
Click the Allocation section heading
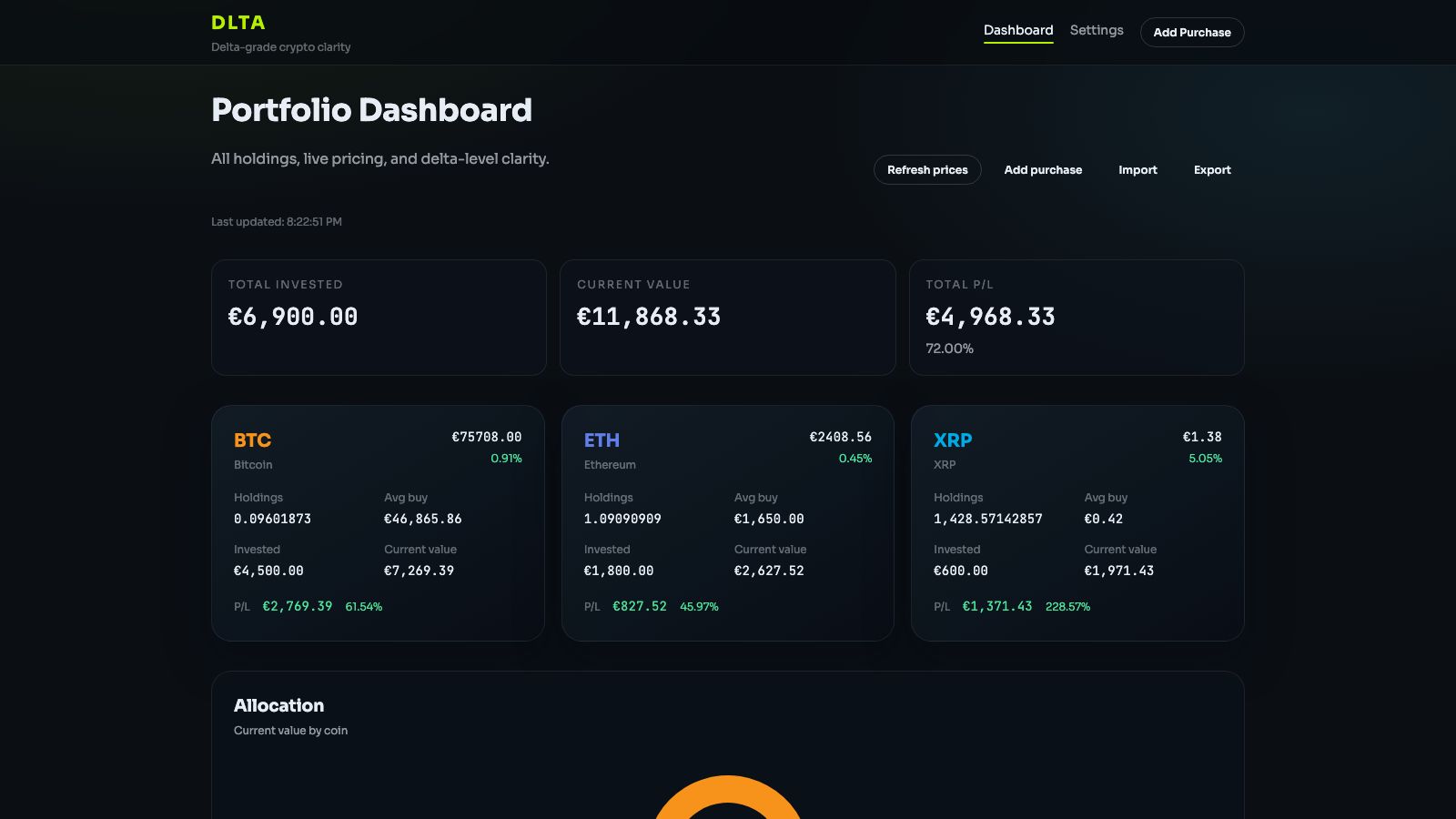(x=278, y=705)
